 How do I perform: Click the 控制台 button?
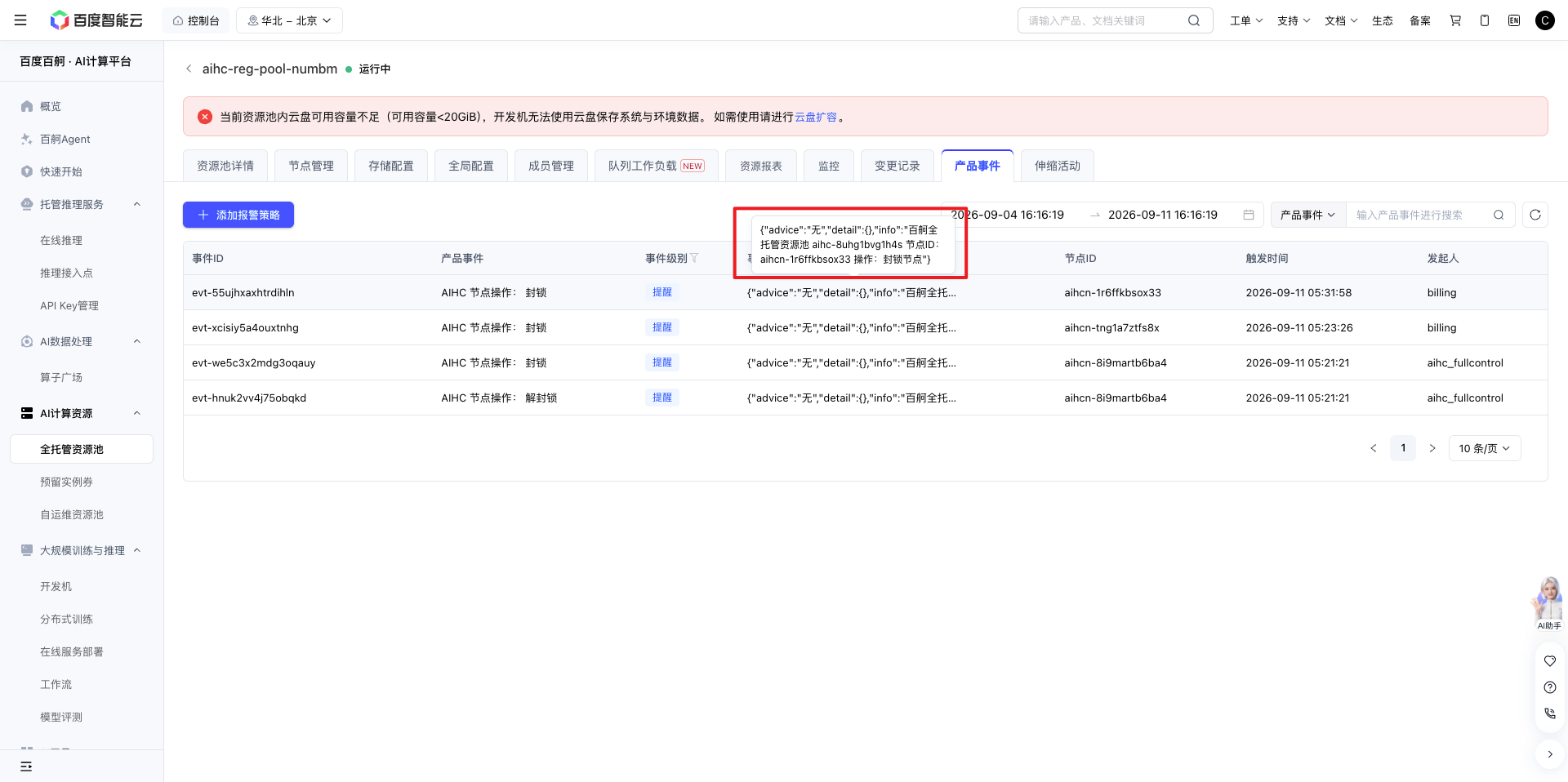(196, 20)
